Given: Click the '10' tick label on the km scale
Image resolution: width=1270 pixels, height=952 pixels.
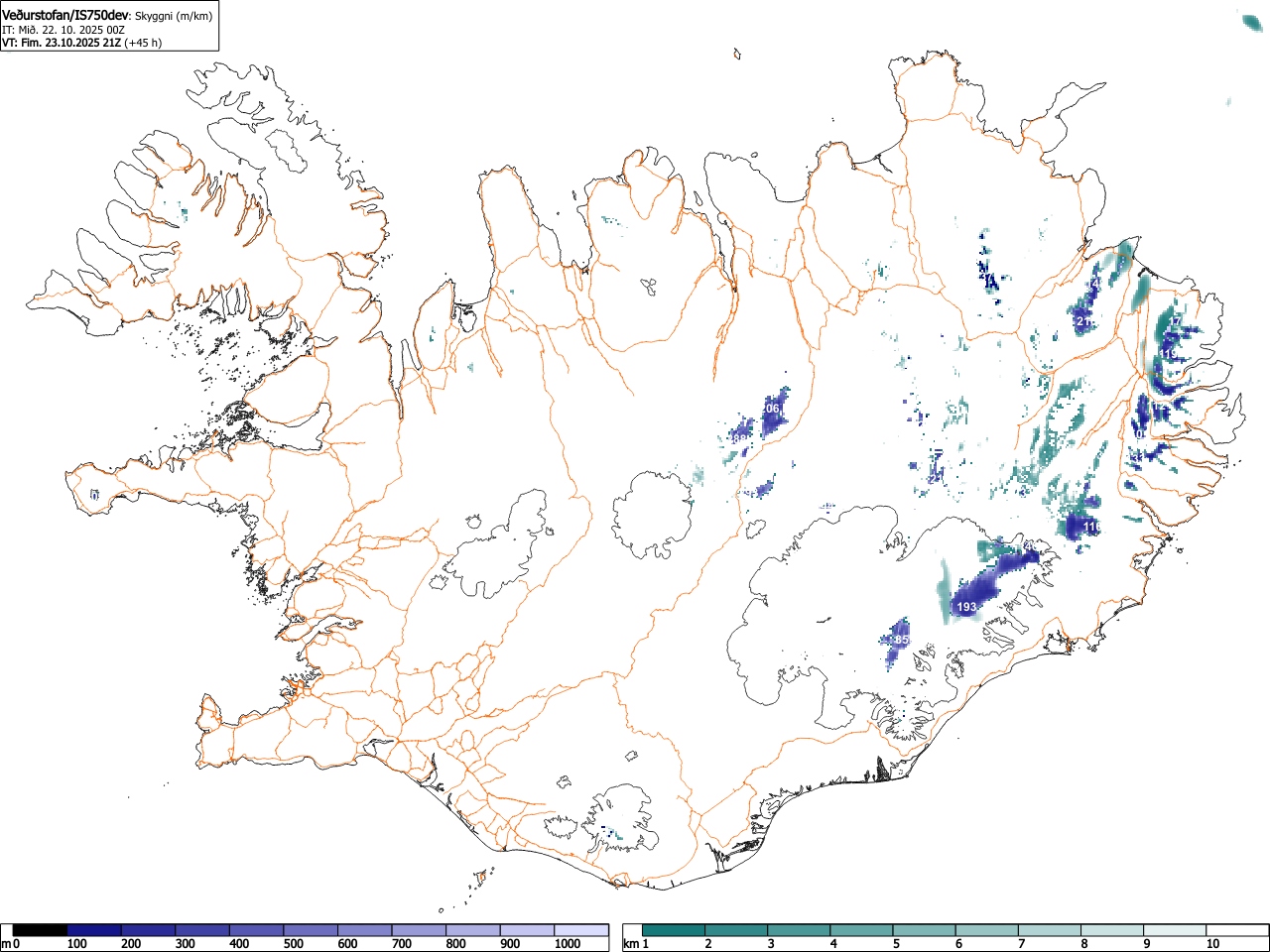Looking at the screenshot, I should [1212, 944].
